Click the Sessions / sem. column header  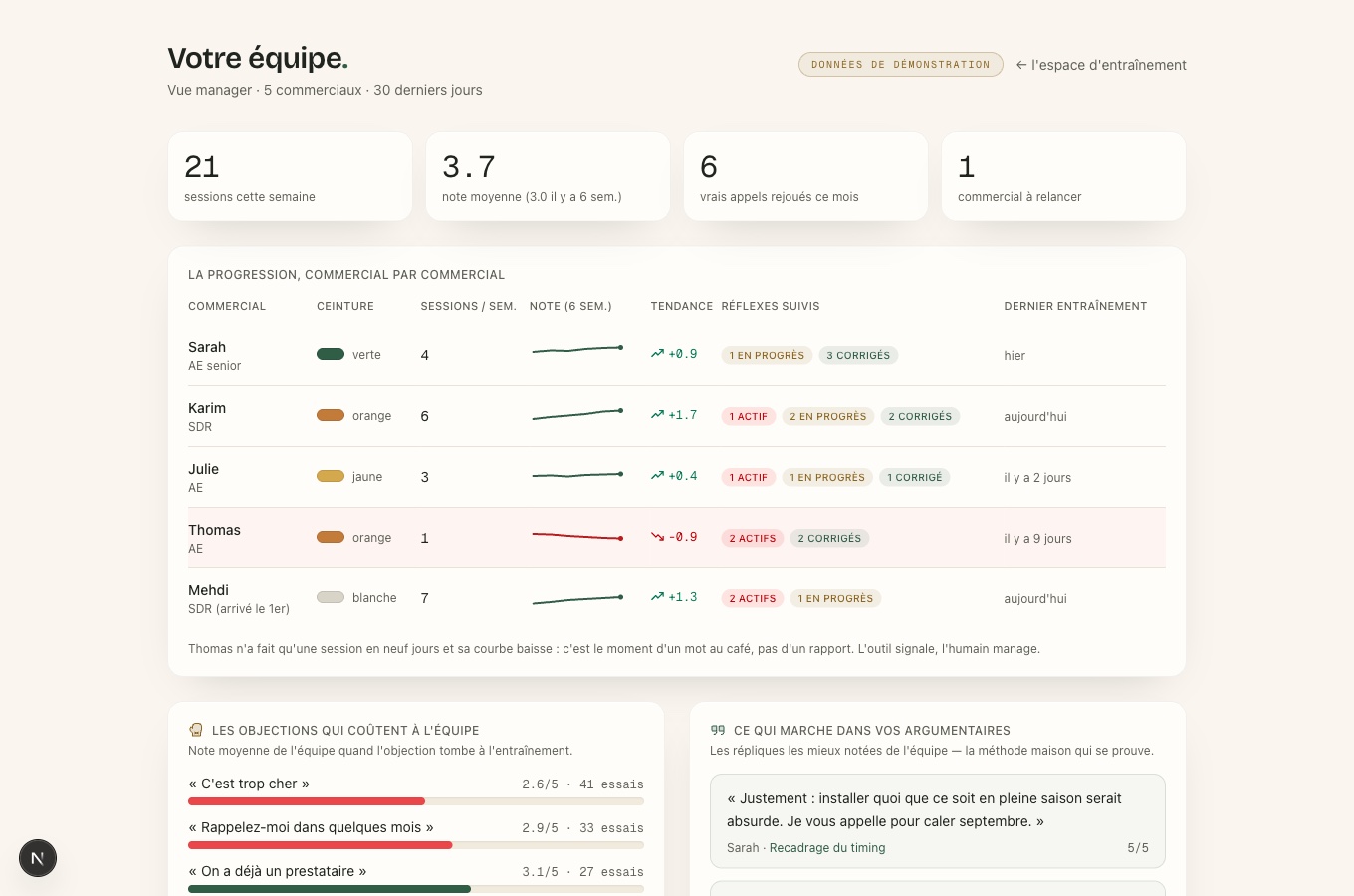[468, 306]
